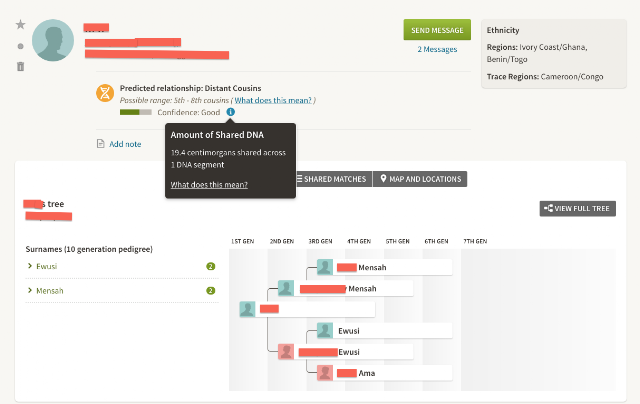Switch to the Shared Matches tab
640x404 pixels.
333,179
